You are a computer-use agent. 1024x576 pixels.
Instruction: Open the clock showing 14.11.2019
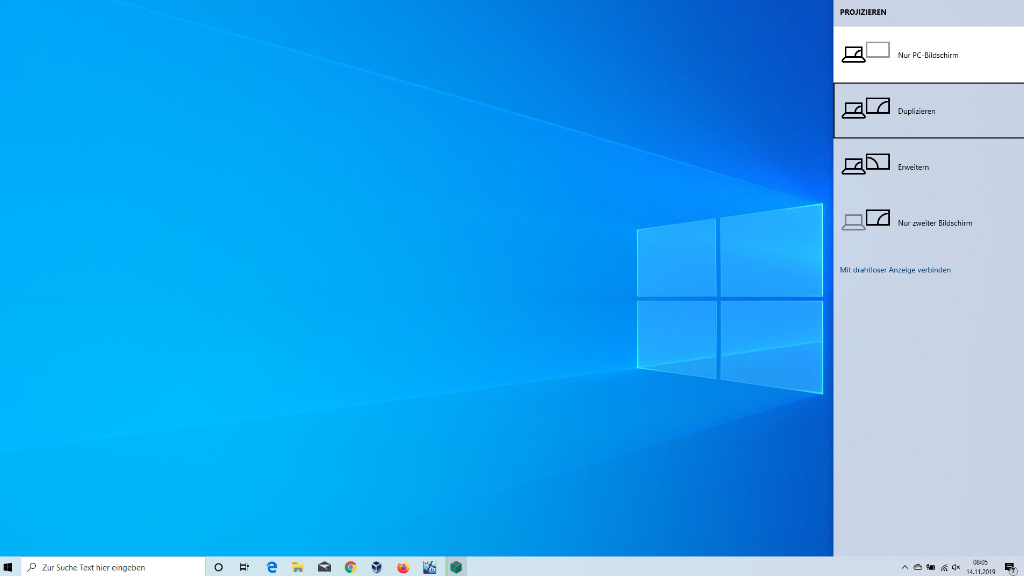click(x=980, y=567)
